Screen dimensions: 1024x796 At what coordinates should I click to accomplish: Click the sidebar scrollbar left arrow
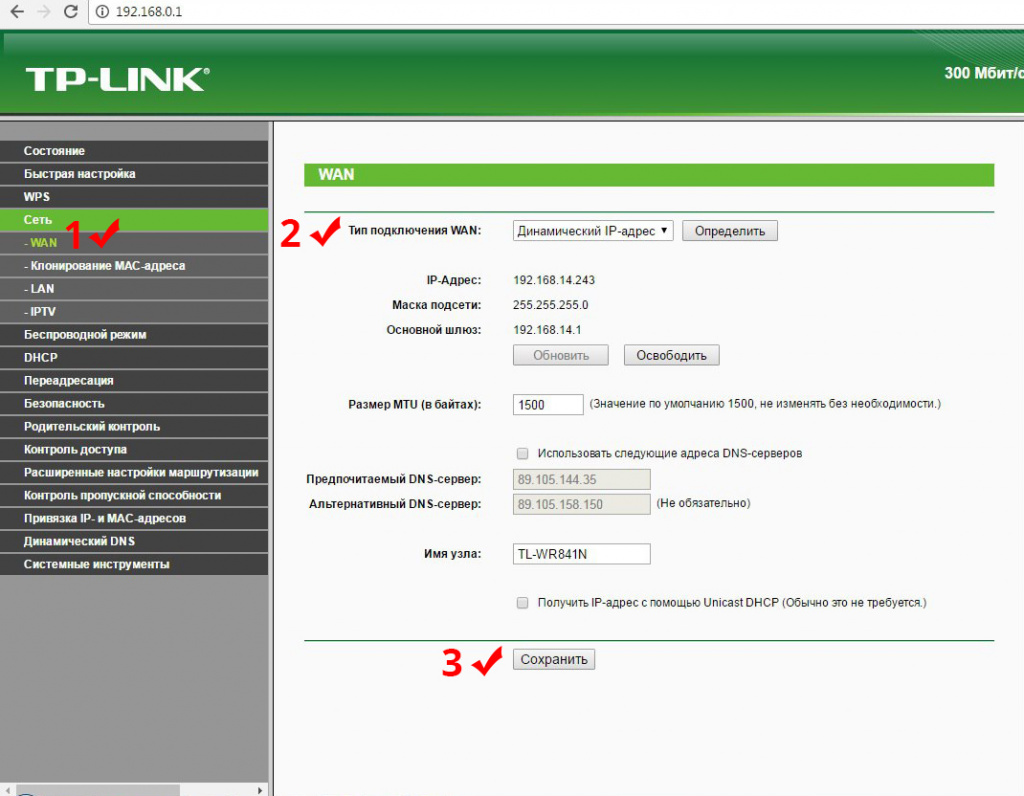coord(7,790)
